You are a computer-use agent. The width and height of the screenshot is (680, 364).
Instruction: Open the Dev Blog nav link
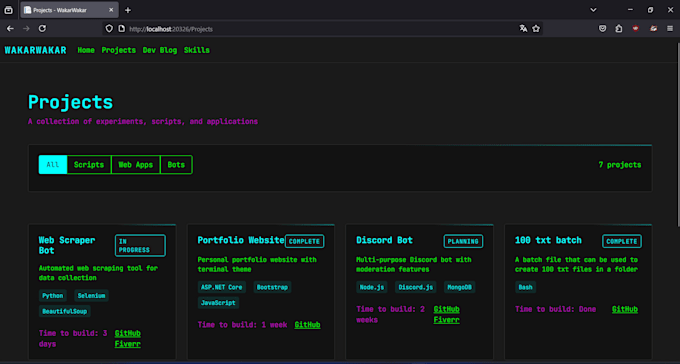coord(160,50)
